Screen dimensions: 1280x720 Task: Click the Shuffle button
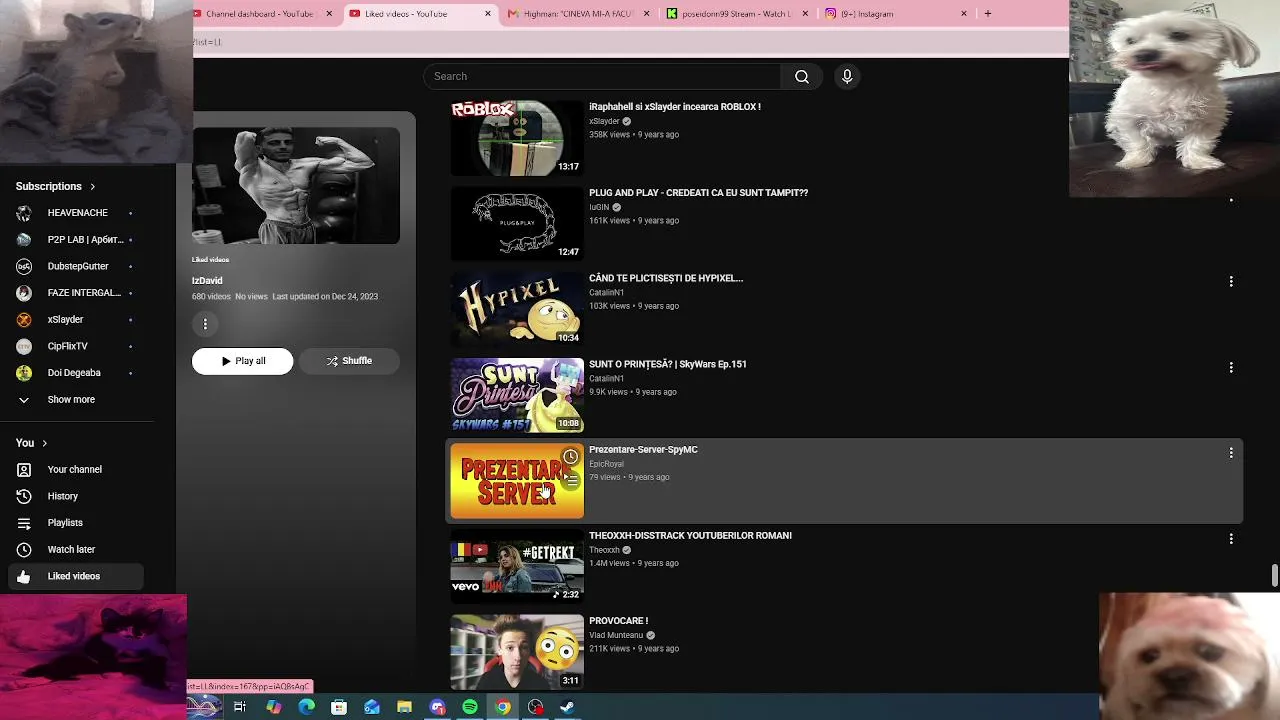349,361
